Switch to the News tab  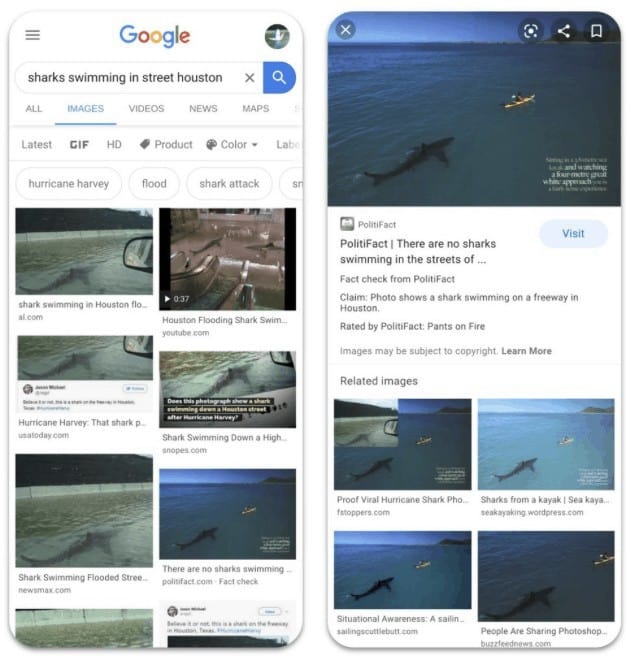(x=203, y=109)
